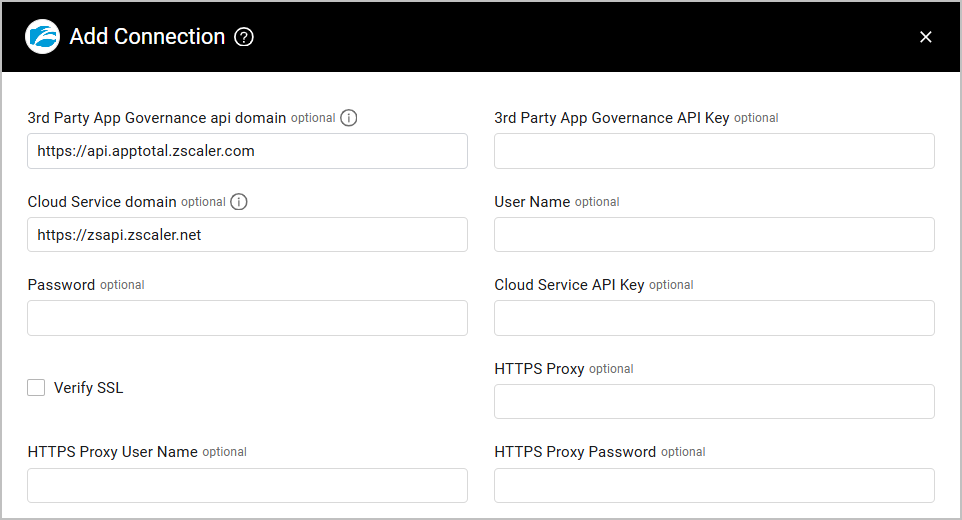Open the help icon beside Add Connection
The image size is (962, 520).
244,37
